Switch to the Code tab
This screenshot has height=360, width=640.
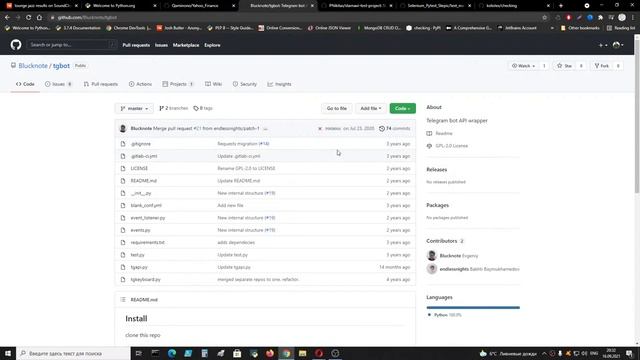[x=25, y=84]
